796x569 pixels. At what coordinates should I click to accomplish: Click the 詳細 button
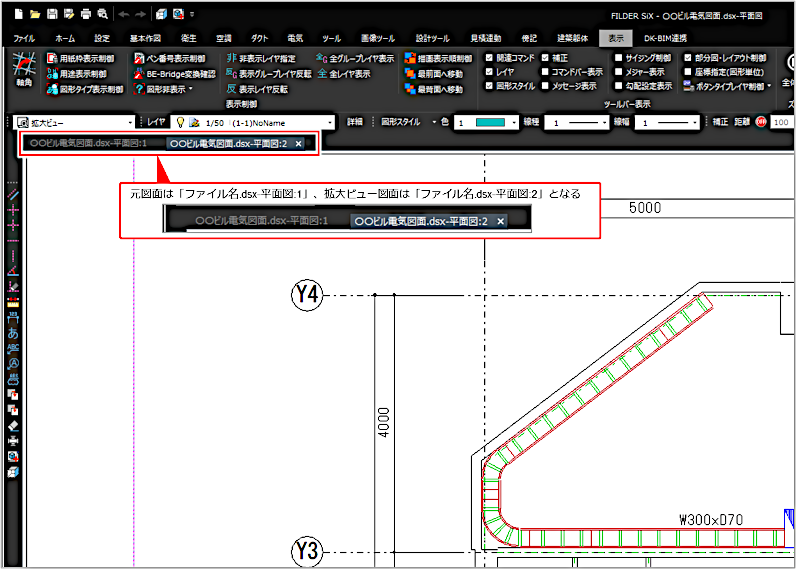click(x=355, y=122)
